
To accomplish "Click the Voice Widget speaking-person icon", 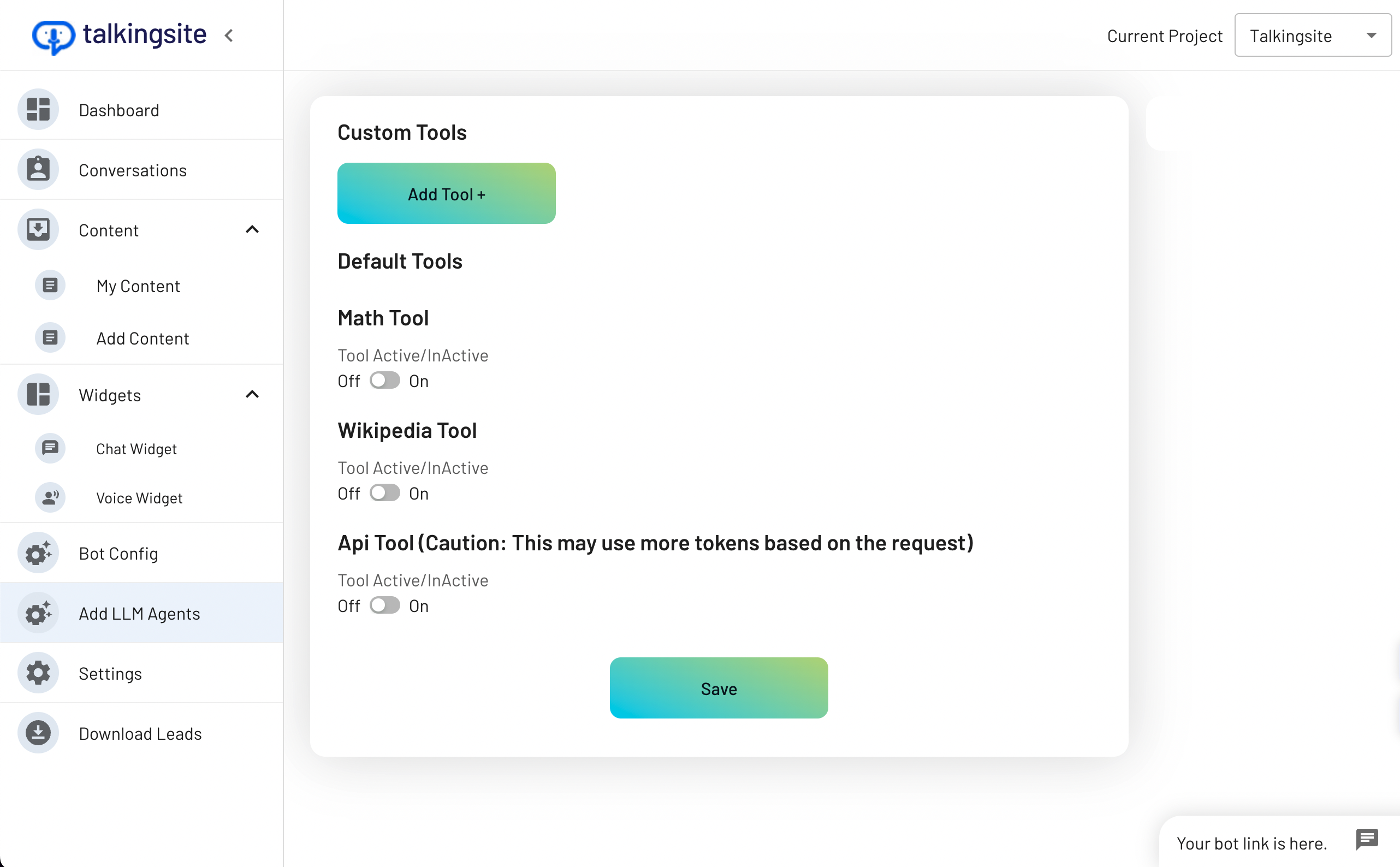I will pyautogui.click(x=50, y=497).
